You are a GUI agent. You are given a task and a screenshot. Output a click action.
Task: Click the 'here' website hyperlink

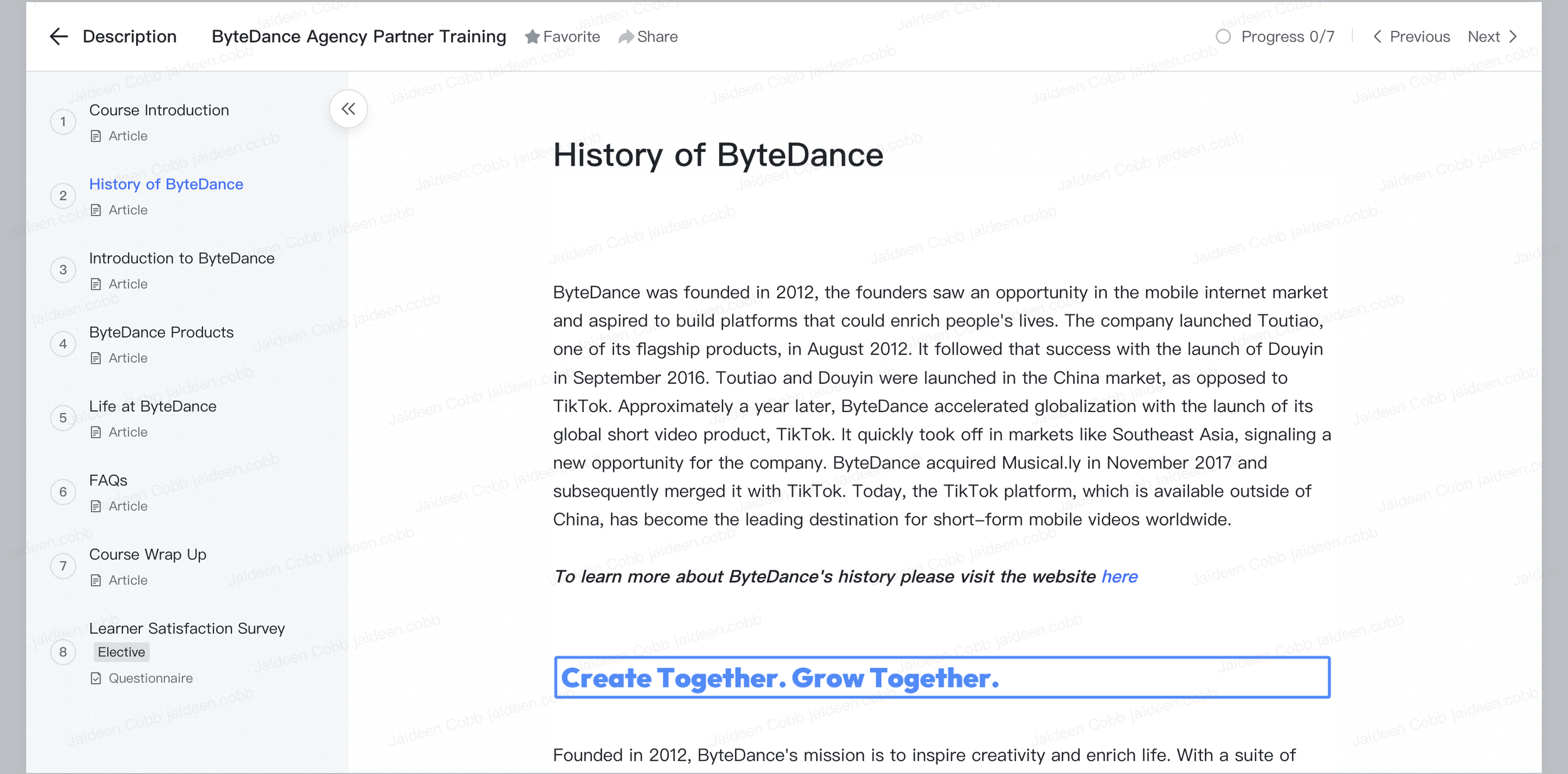[1119, 576]
